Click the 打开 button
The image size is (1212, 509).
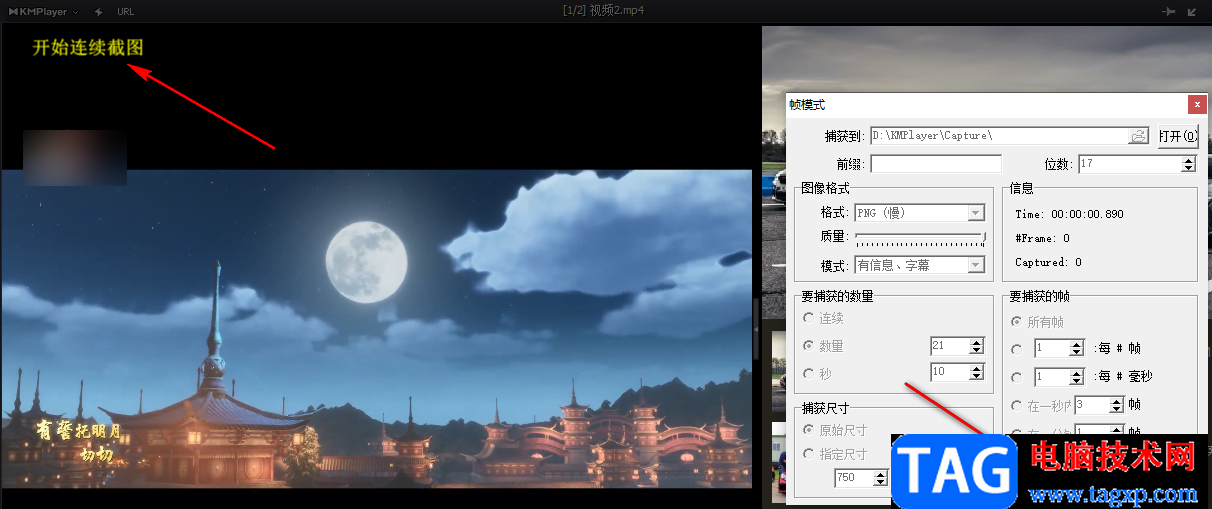pyautogui.click(x=1177, y=136)
